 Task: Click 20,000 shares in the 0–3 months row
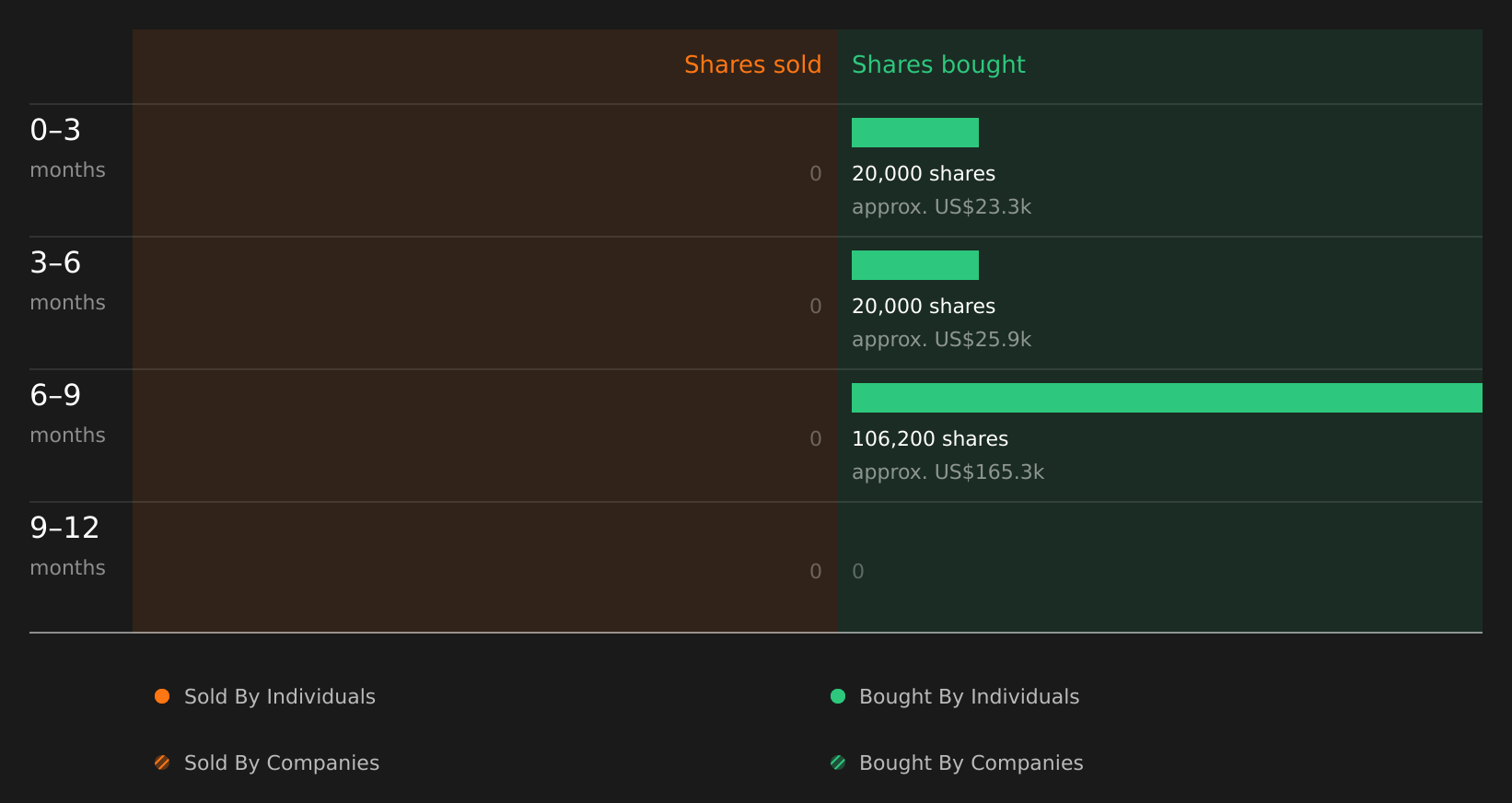[924, 174]
